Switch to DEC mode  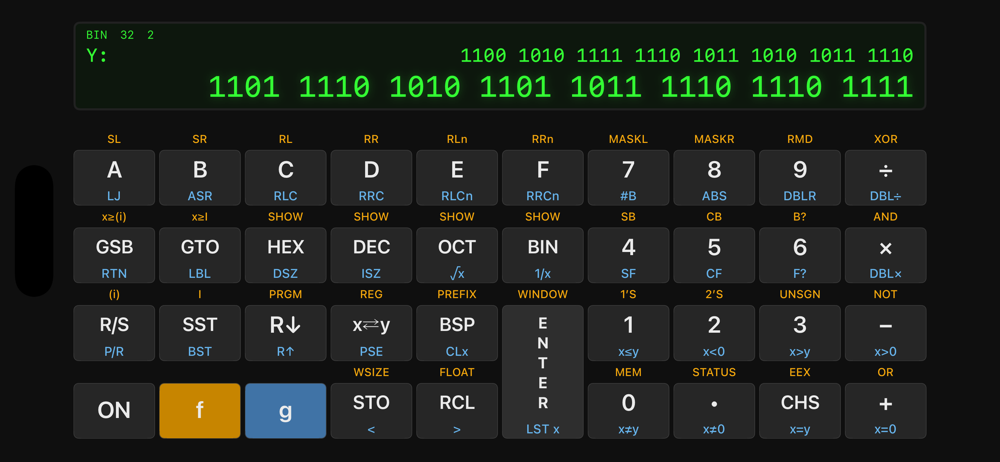371,255
